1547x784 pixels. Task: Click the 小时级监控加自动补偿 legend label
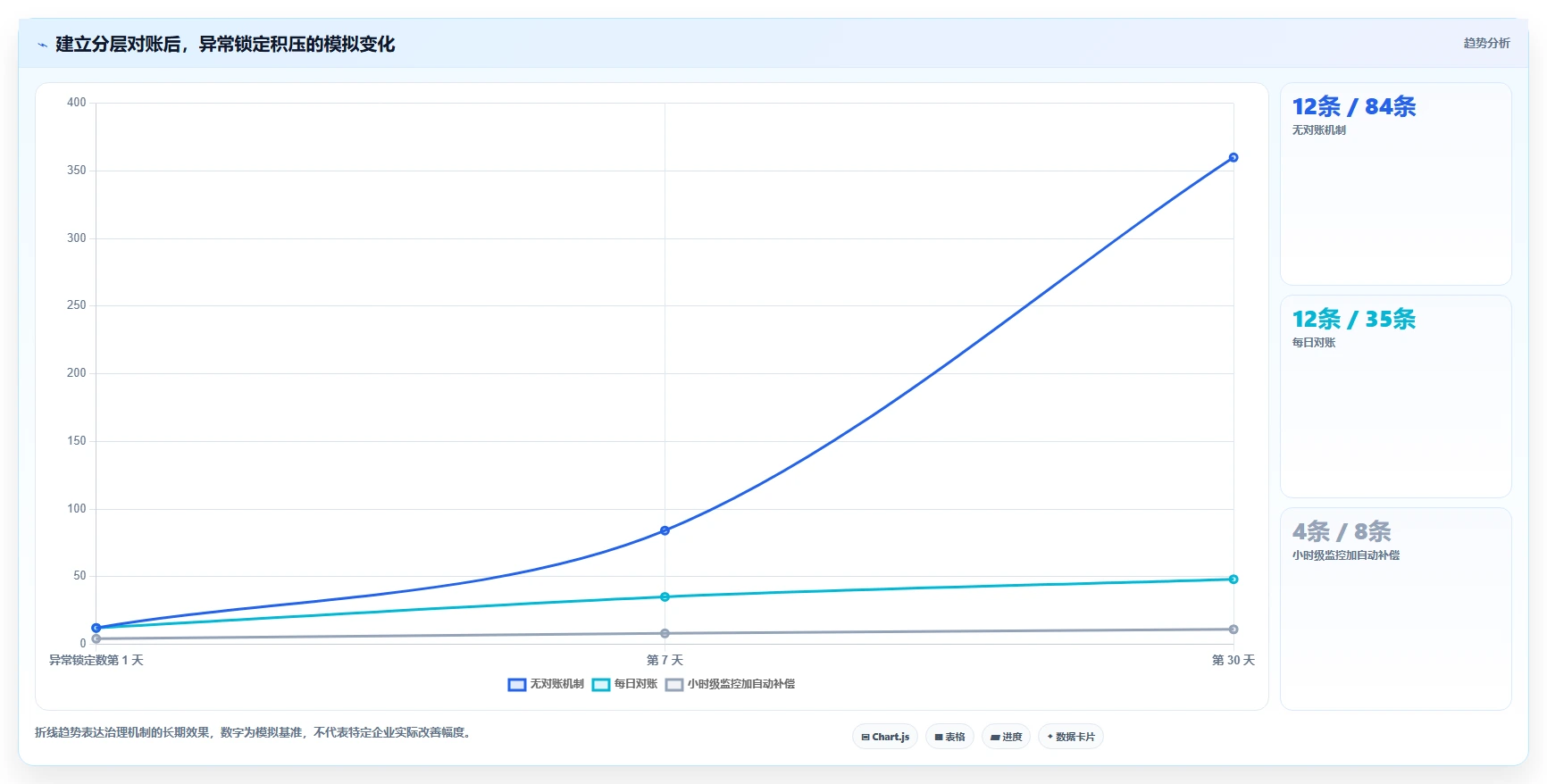click(x=741, y=684)
